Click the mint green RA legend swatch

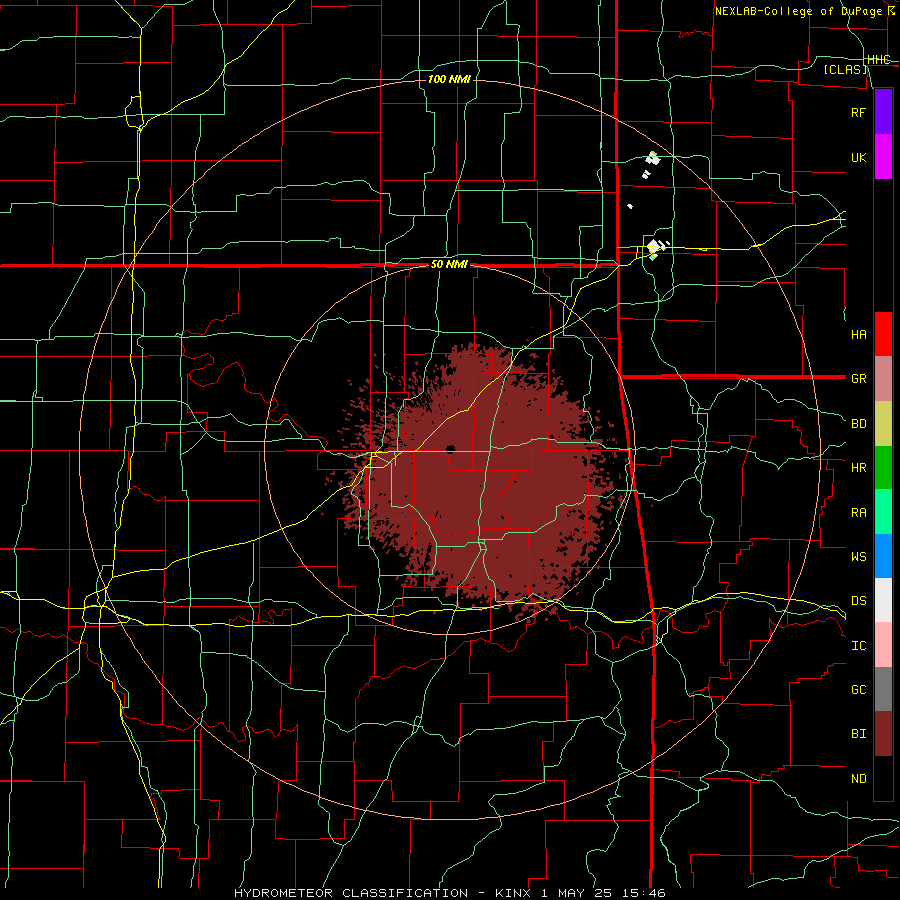(883, 512)
